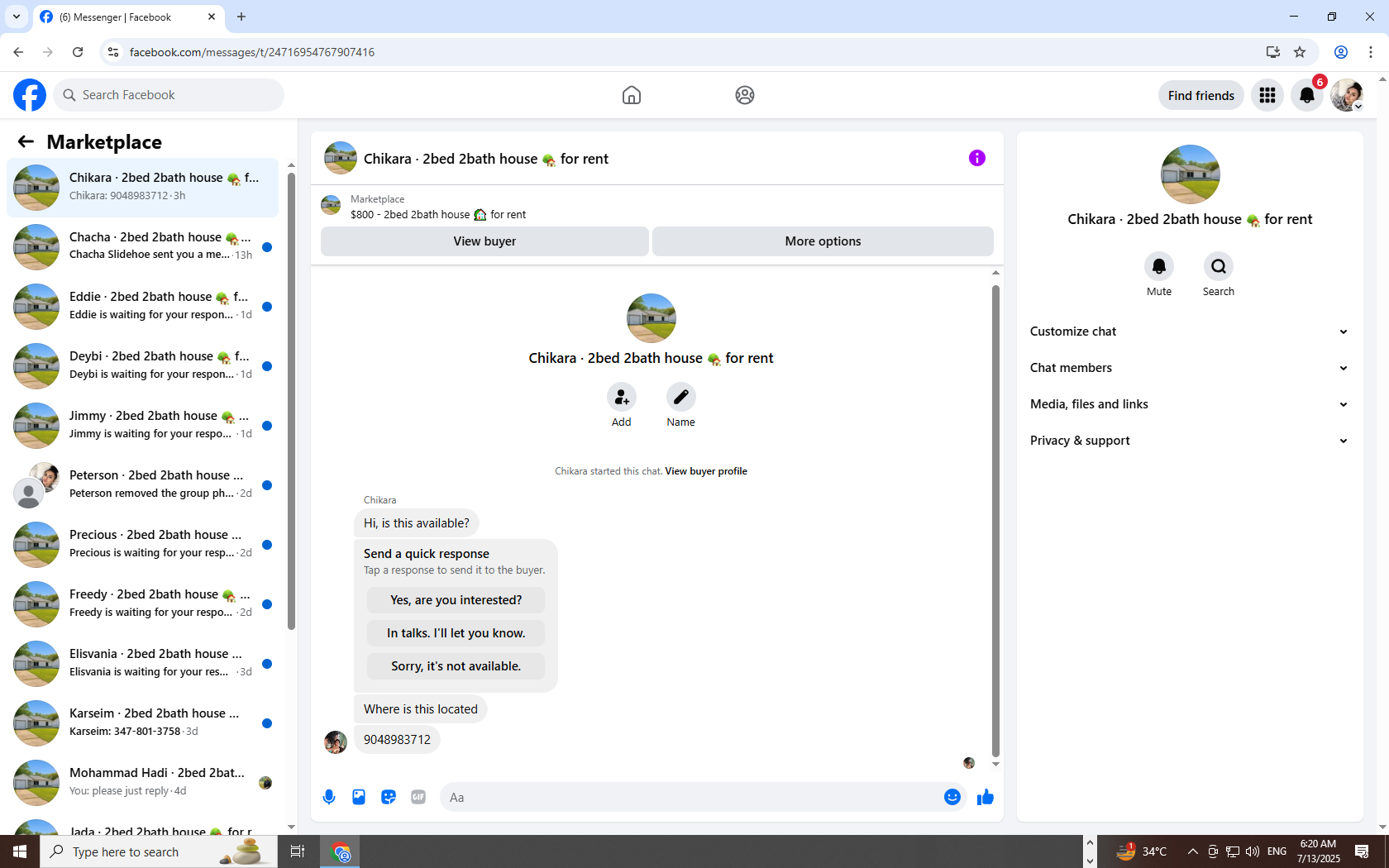Open Peterson conversation in list
1389x868 pixels.
pyautogui.click(x=143, y=485)
